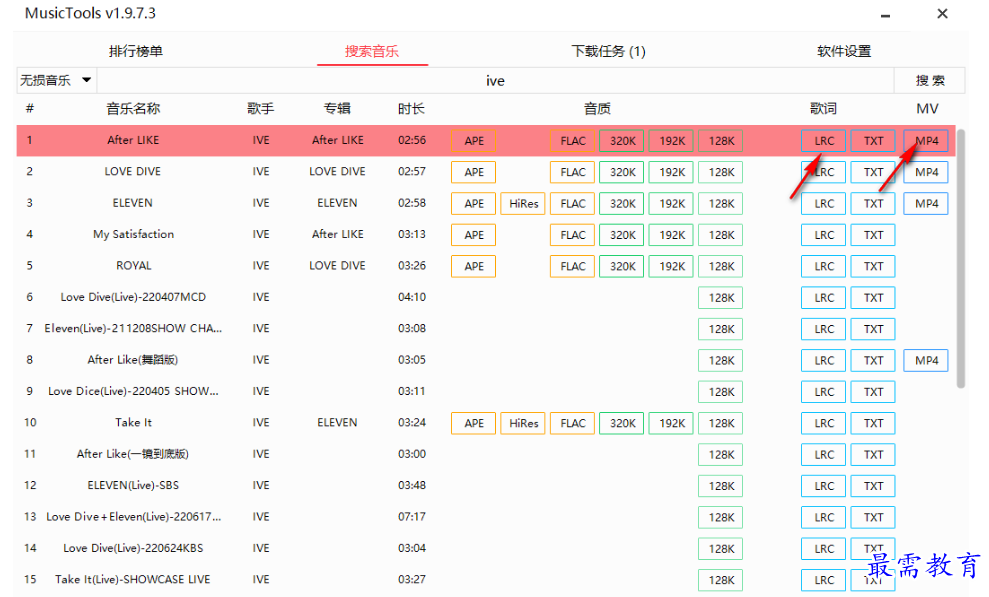Download ELEVEN row 3 MP4 video
989x597 pixels.
coord(926,204)
